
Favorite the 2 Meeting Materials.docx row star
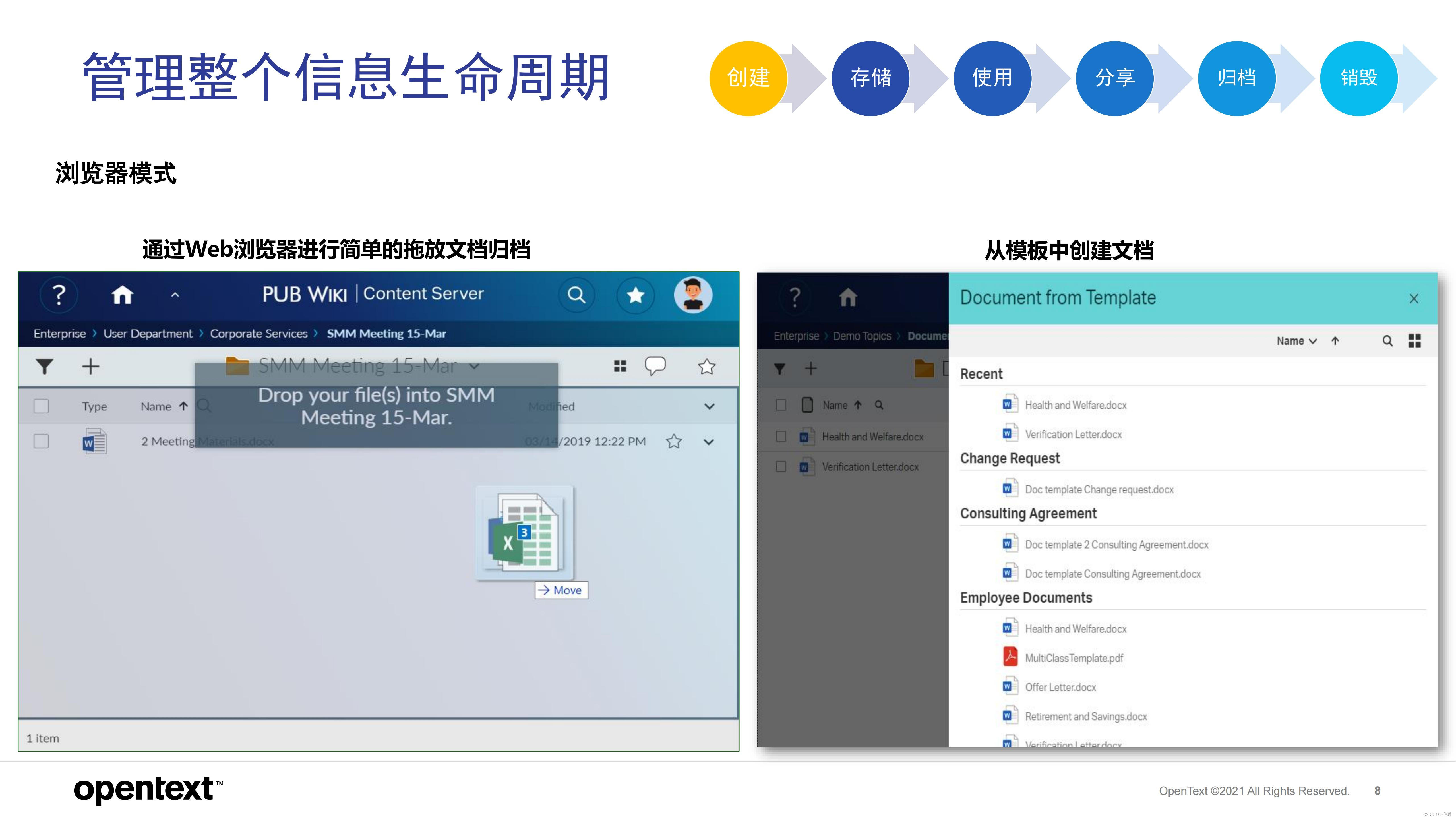pyautogui.click(x=673, y=441)
